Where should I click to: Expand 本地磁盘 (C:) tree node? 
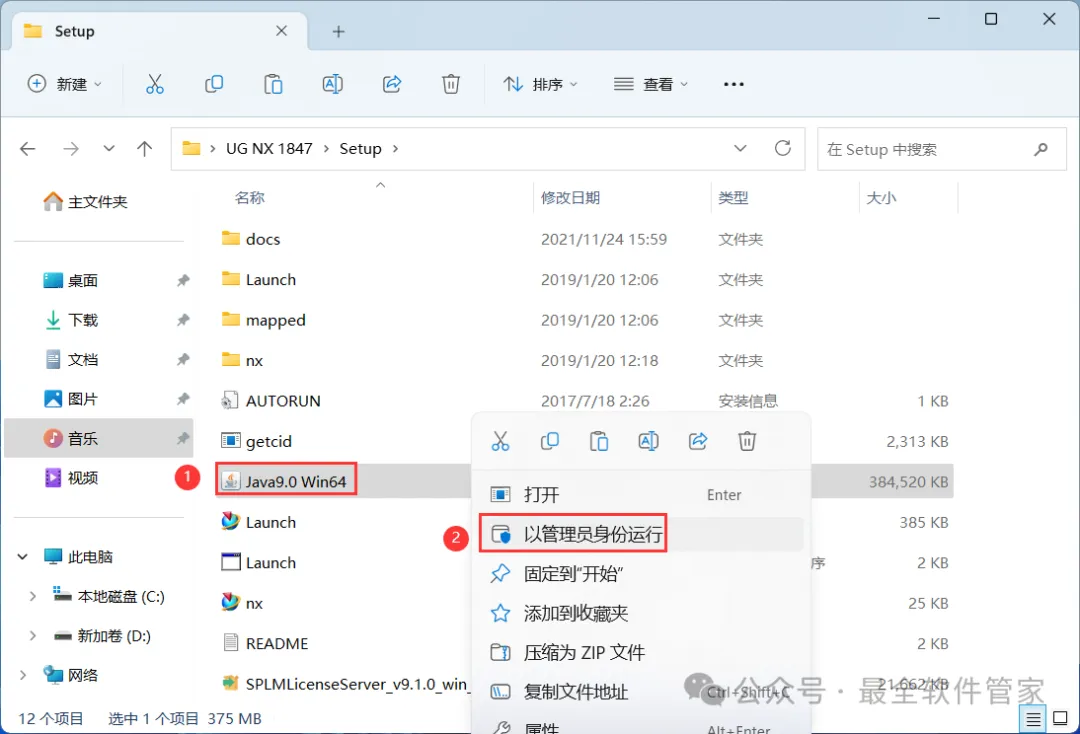(x=32, y=596)
